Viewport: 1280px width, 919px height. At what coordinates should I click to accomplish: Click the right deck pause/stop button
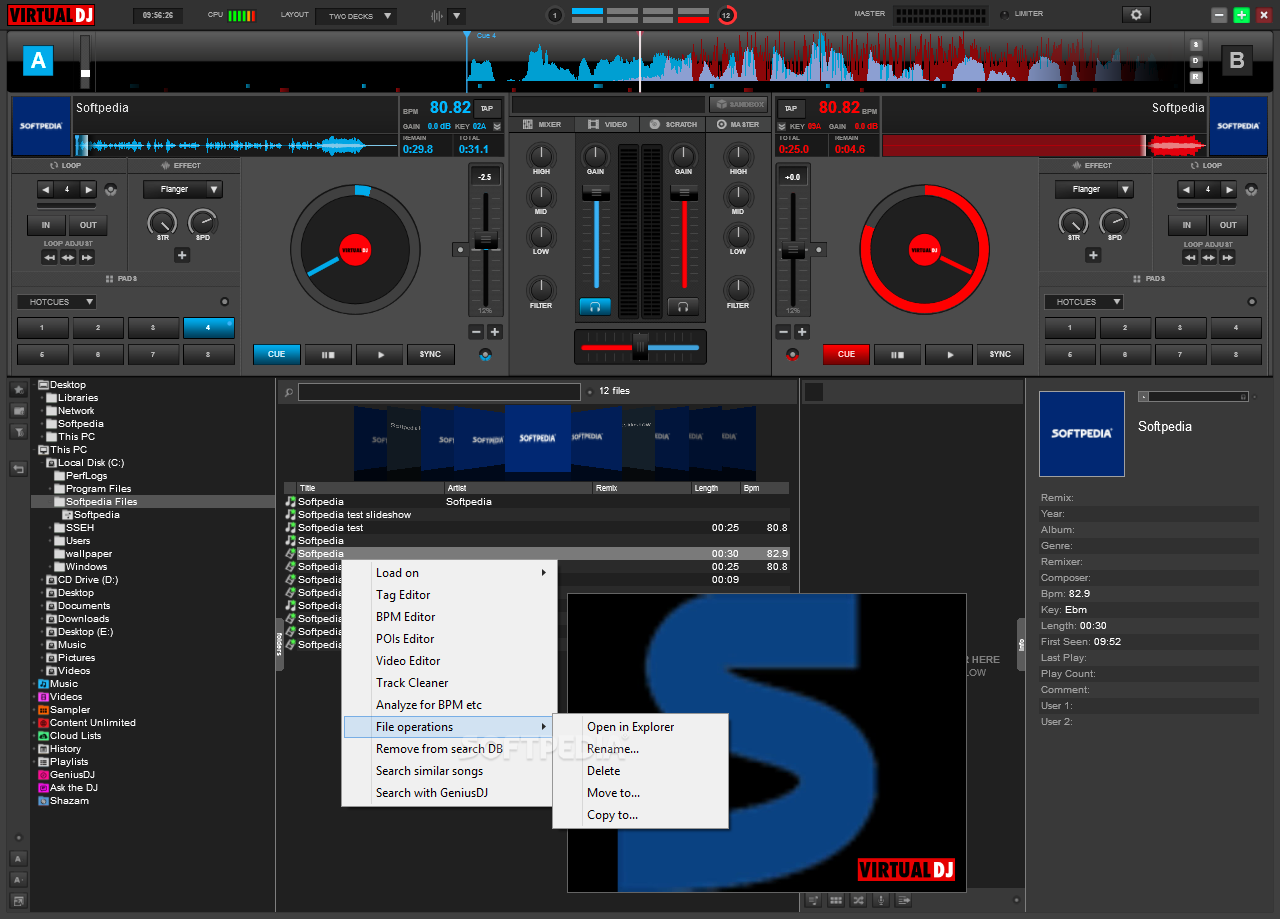tap(898, 354)
